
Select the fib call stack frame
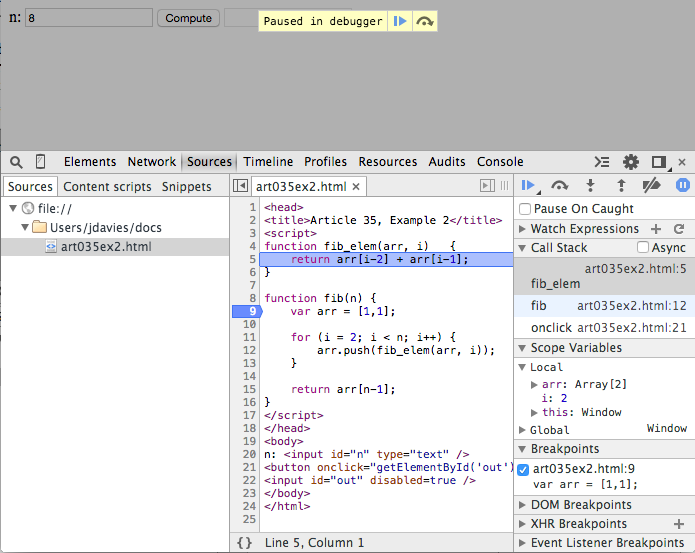coord(605,306)
